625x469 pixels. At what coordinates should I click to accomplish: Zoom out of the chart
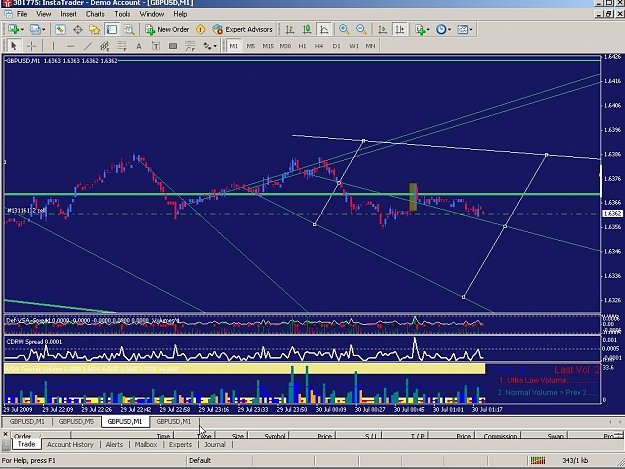[x=361, y=29]
